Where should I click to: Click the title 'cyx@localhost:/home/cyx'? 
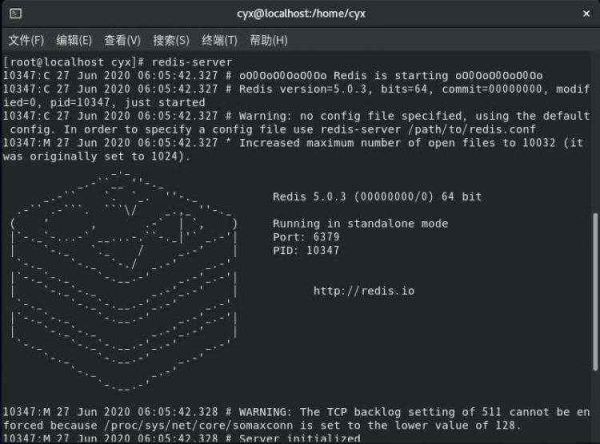301,14
